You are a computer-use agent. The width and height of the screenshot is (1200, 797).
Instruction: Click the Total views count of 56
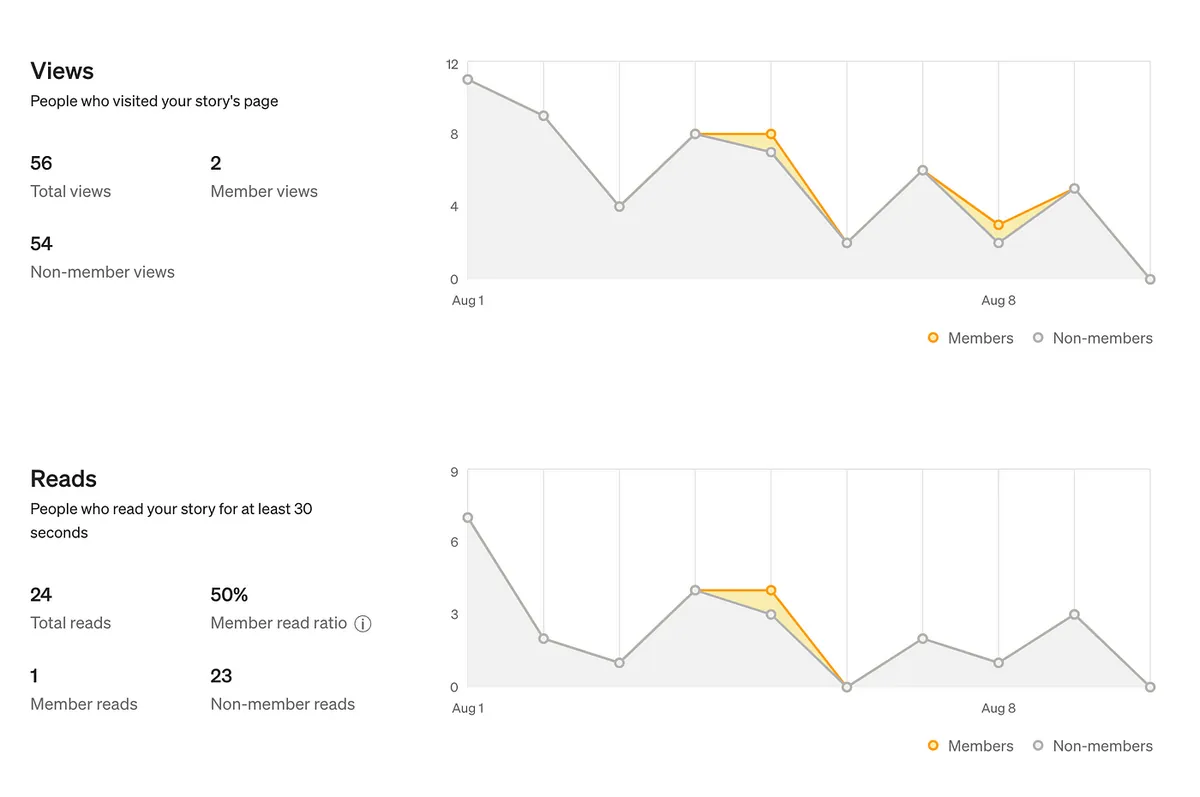coord(41,163)
